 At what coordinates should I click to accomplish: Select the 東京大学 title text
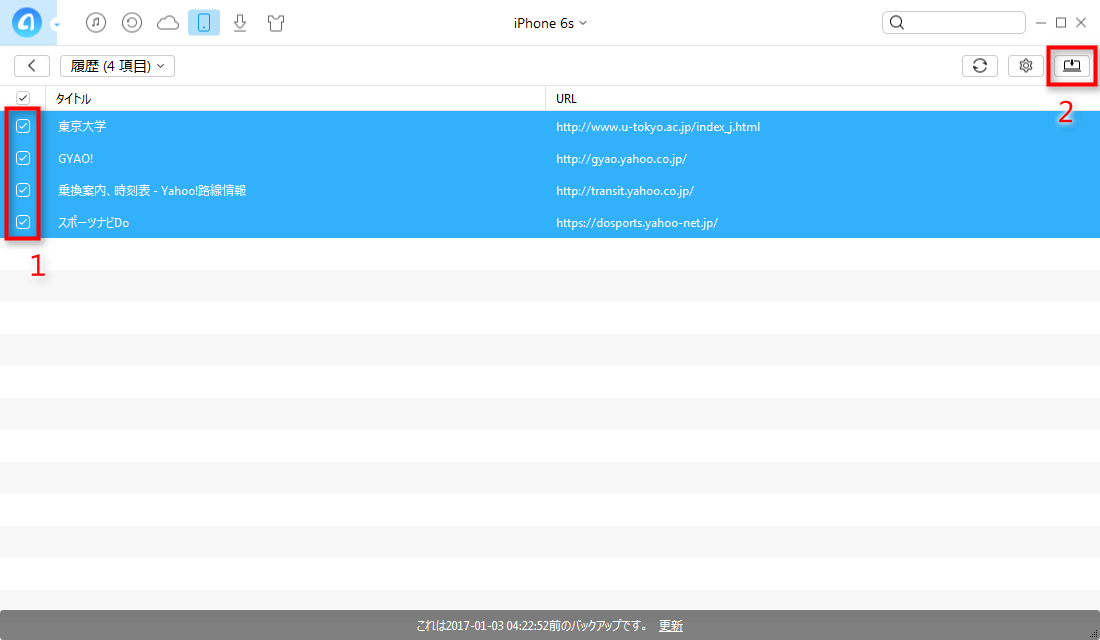click(x=82, y=127)
